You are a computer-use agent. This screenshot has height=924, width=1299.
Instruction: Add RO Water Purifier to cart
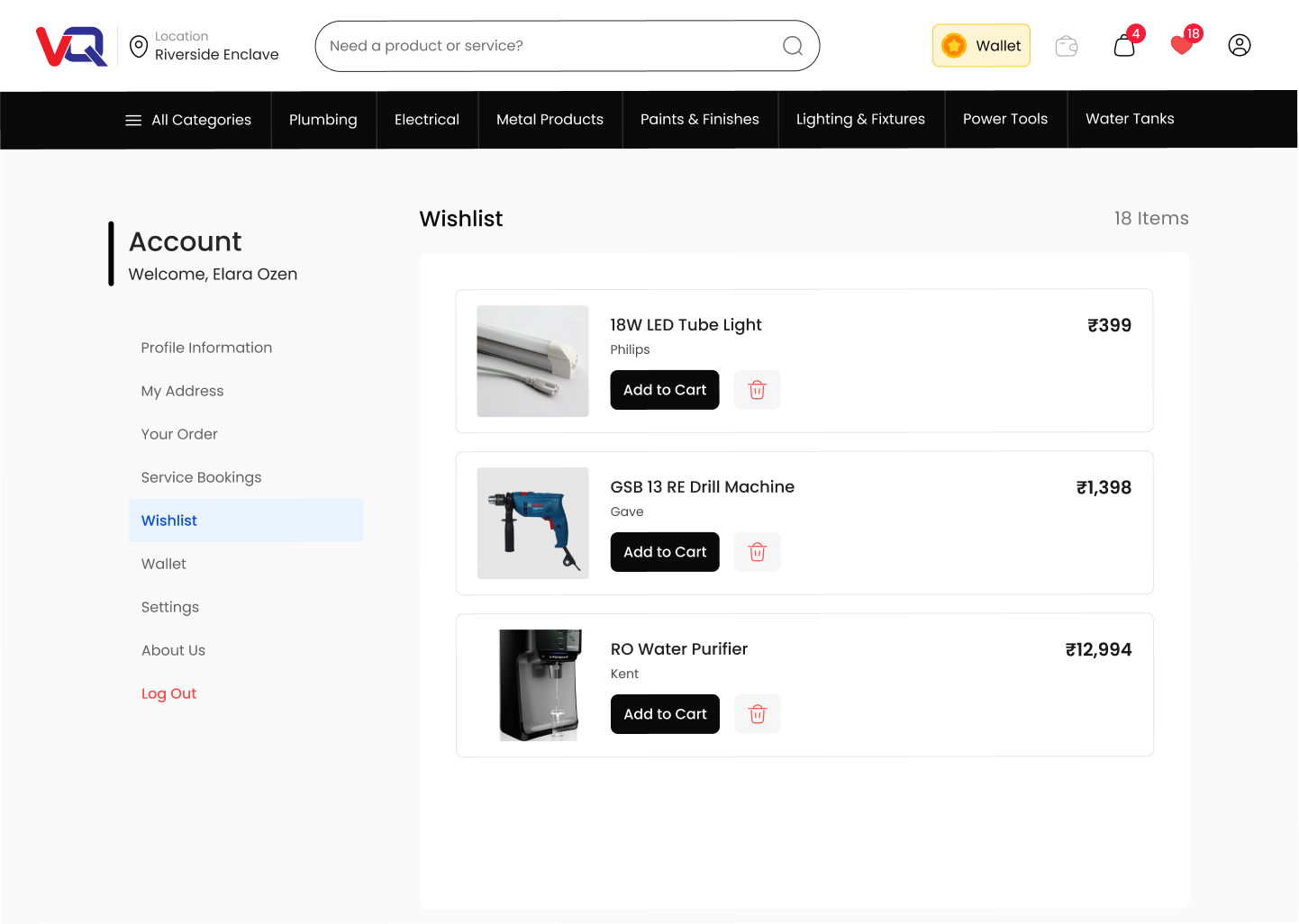click(x=665, y=714)
